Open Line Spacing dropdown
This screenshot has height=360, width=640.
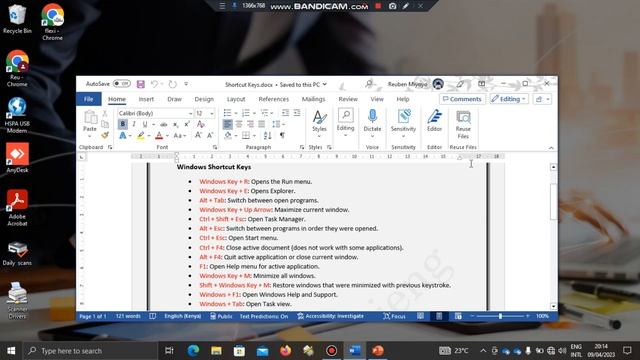tap(278, 124)
